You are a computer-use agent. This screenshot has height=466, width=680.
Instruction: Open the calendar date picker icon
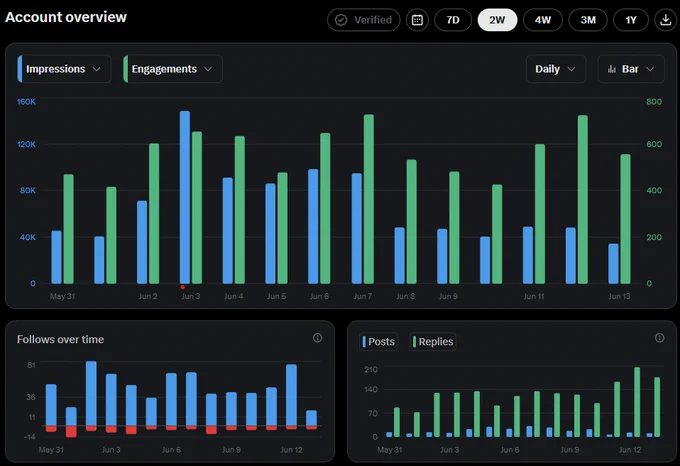(x=417, y=20)
